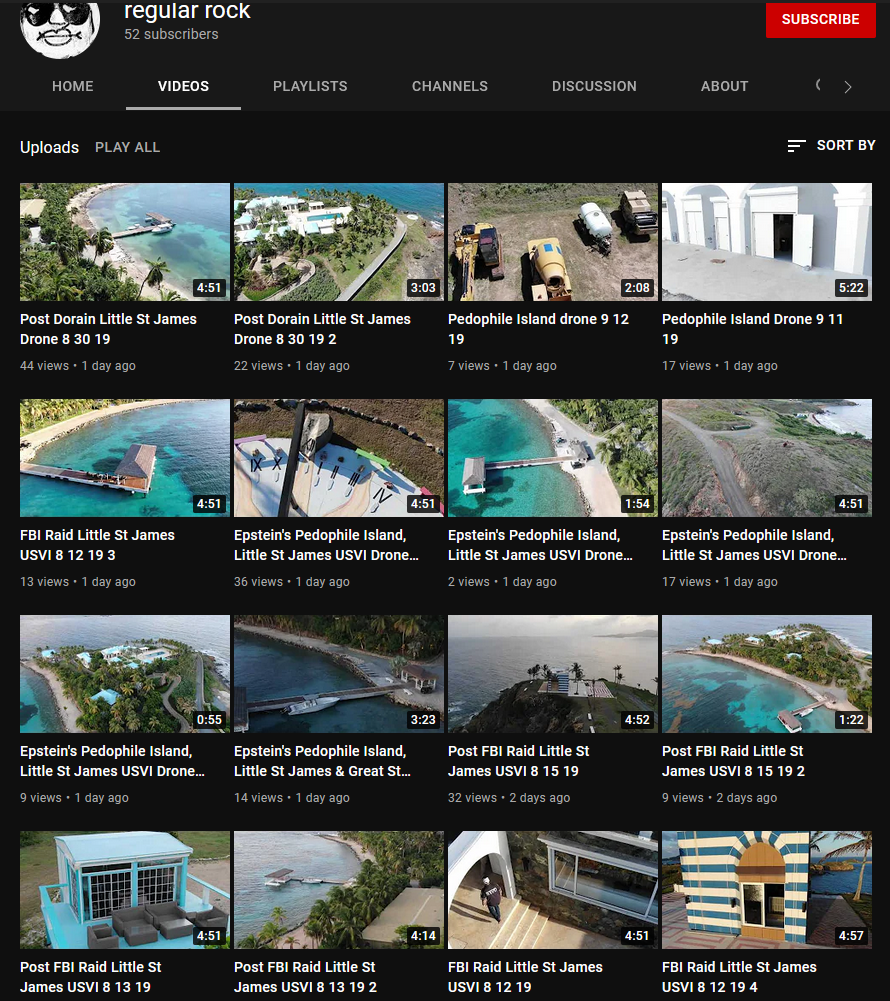The width and height of the screenshot is (890, 1001).
Task: Open the SORT BY dropdown
Action: (831, 146)
